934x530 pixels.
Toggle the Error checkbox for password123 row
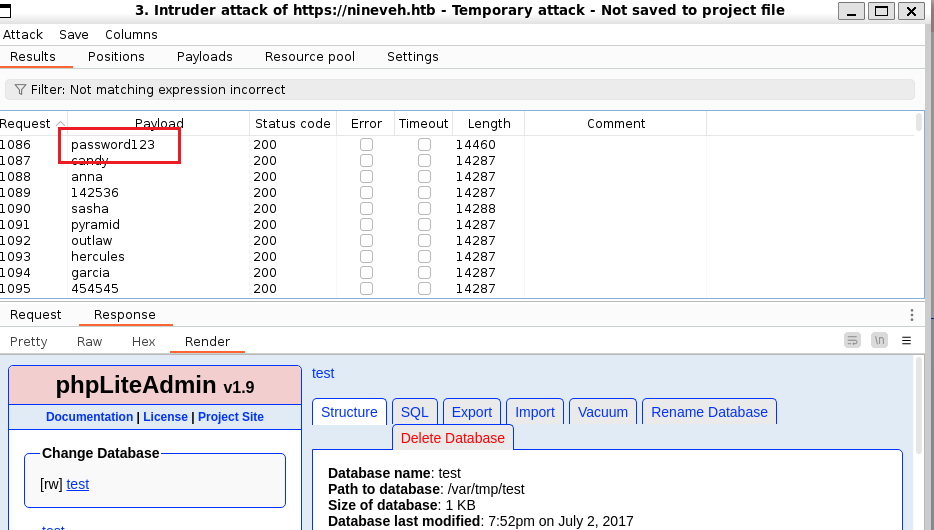tap(366, 145)
